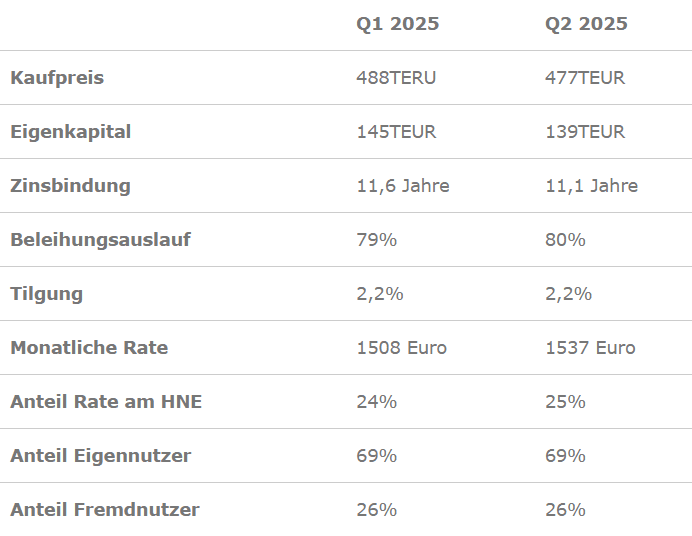Click the 11,1 Jahre value
The image size is (692, 536).
(591, 186)
